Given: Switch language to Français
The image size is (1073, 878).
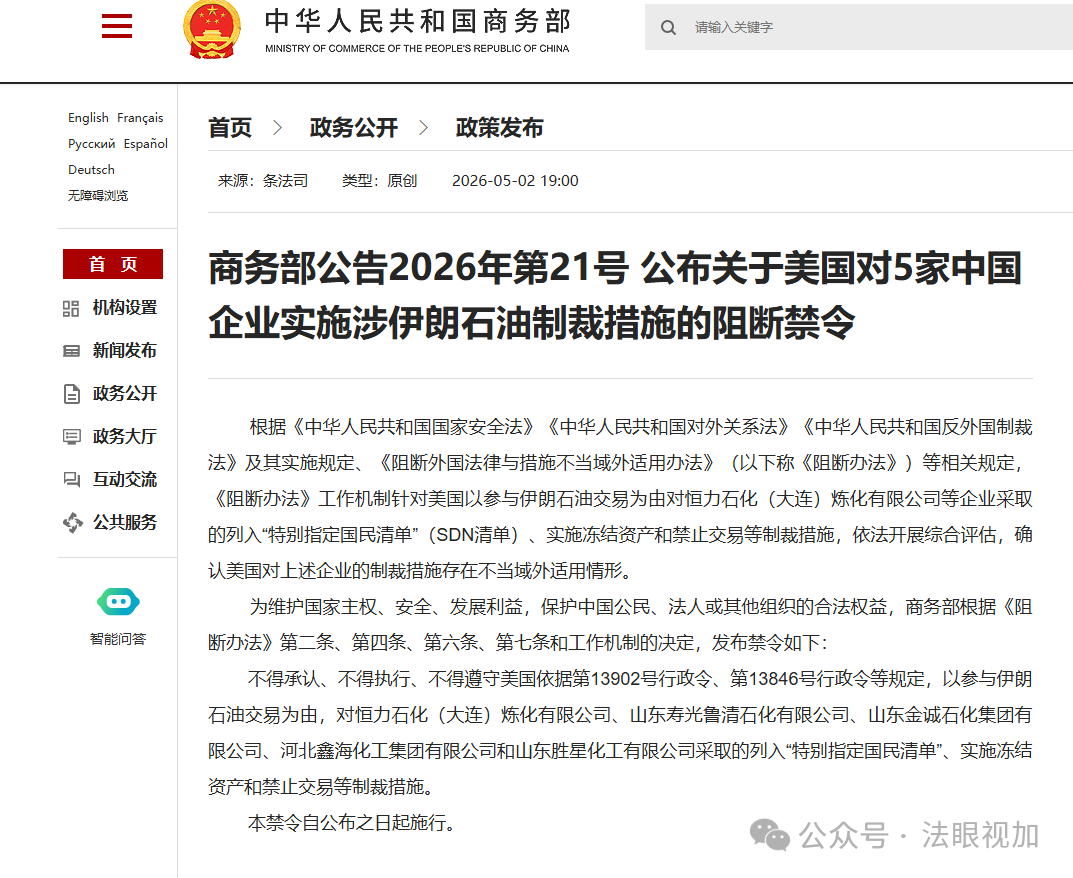Looking at the screenshot, I should click(x=140, y=118).
